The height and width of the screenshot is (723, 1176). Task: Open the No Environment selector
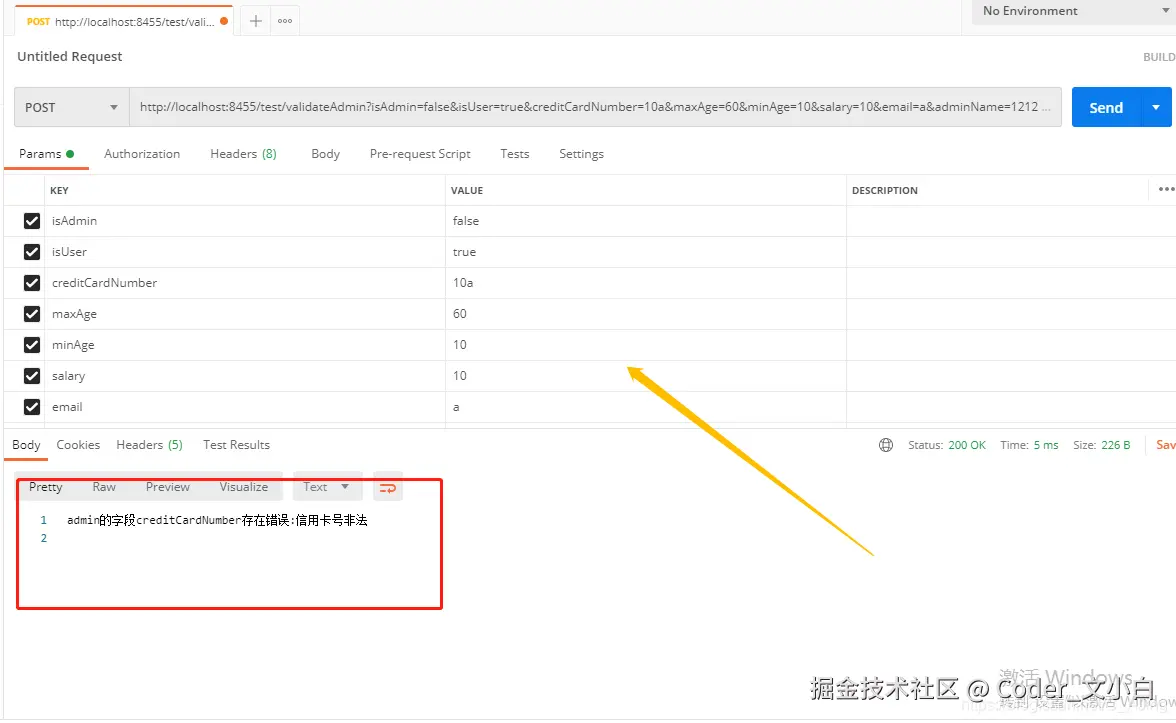[1074, 11]
